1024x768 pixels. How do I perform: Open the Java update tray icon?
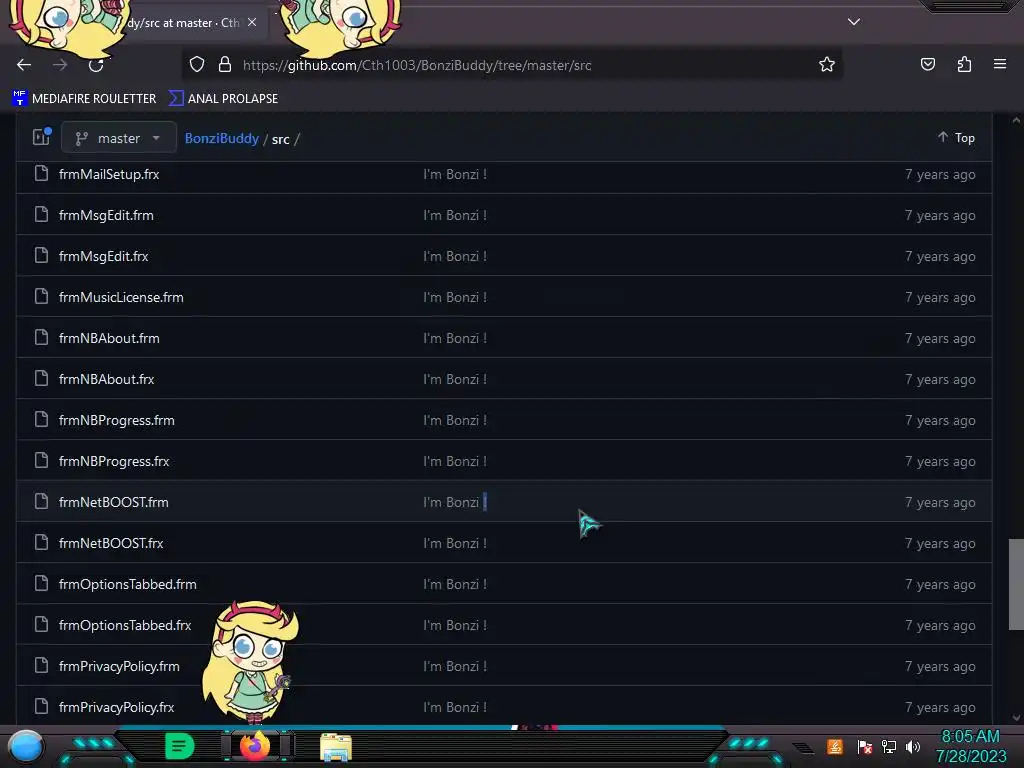834,746
